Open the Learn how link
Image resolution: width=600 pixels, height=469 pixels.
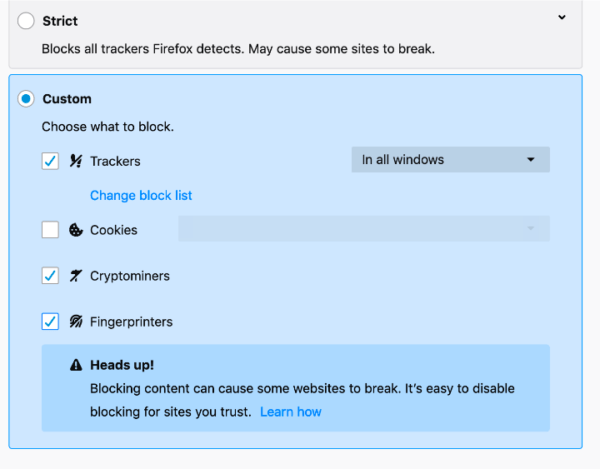290,412
